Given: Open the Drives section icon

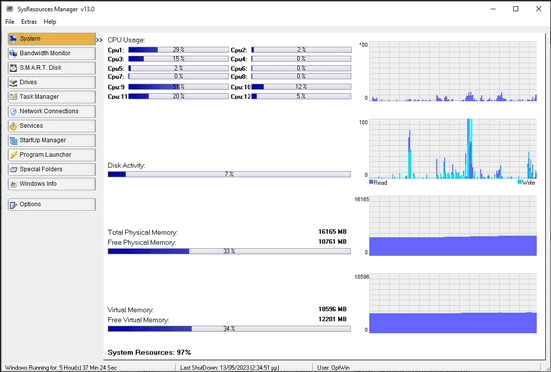Looking at the screenshot, I should click(13, 82).
